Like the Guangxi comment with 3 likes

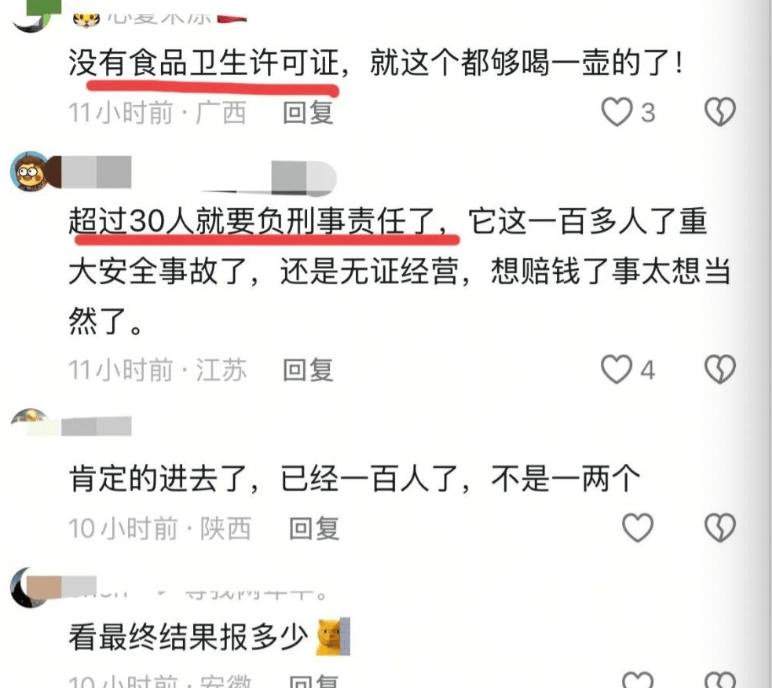click(x=617, y=112)
